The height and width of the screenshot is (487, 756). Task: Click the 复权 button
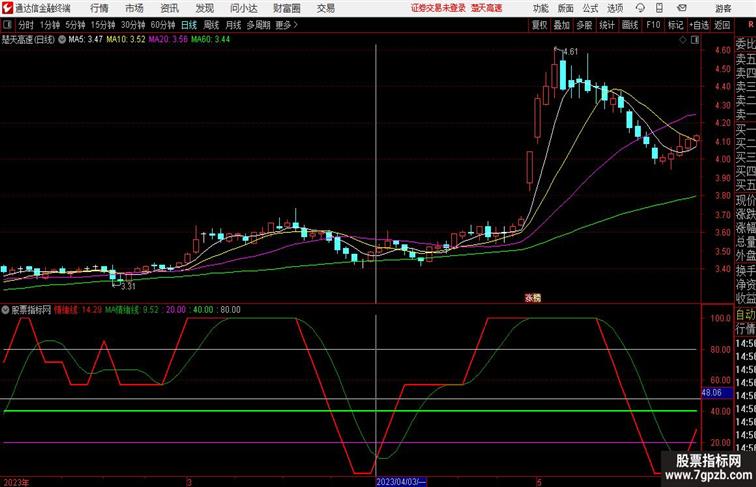pyautogui.click(x=540, y=25)
